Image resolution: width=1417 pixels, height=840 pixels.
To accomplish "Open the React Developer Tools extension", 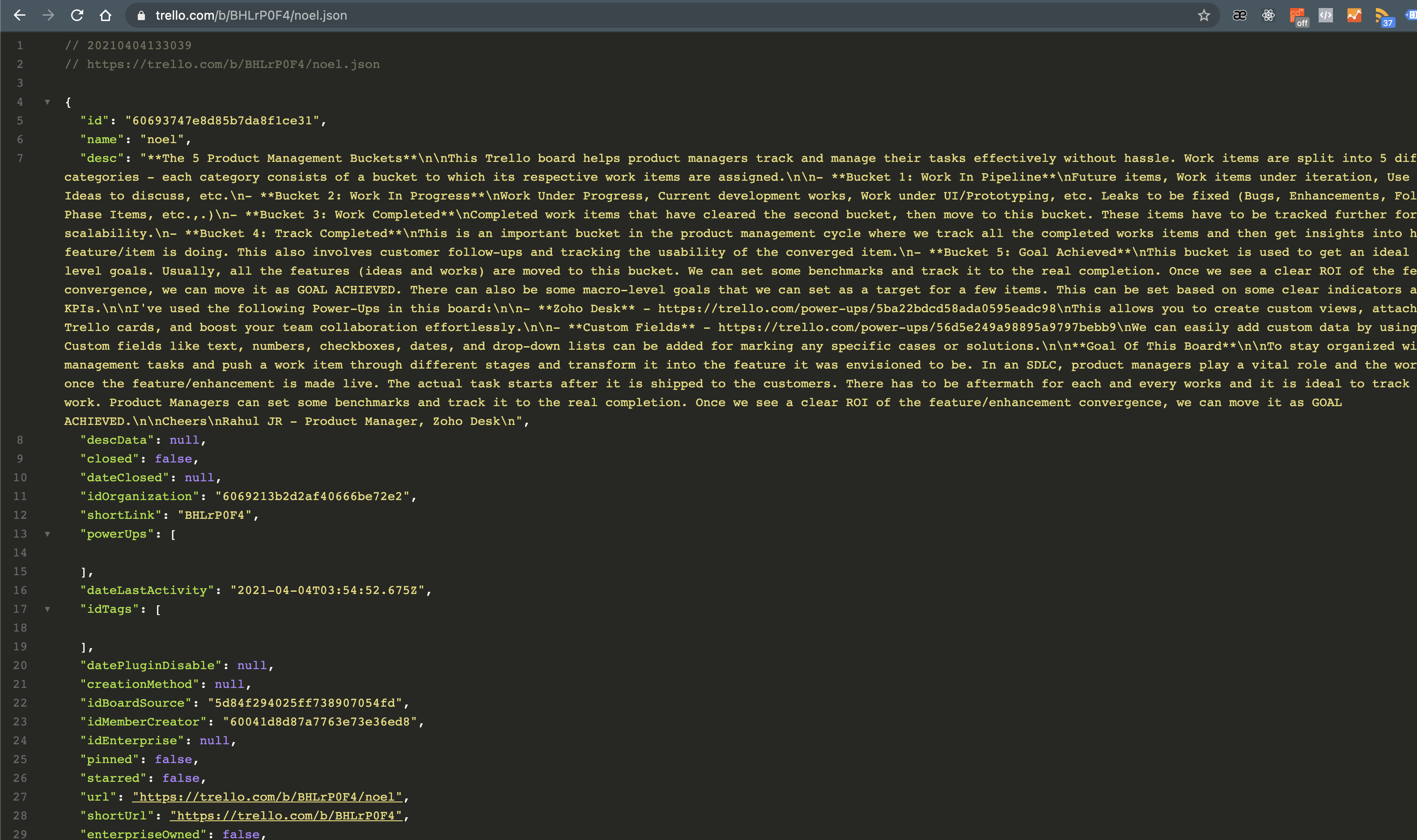I will (x=1268, y=15).
